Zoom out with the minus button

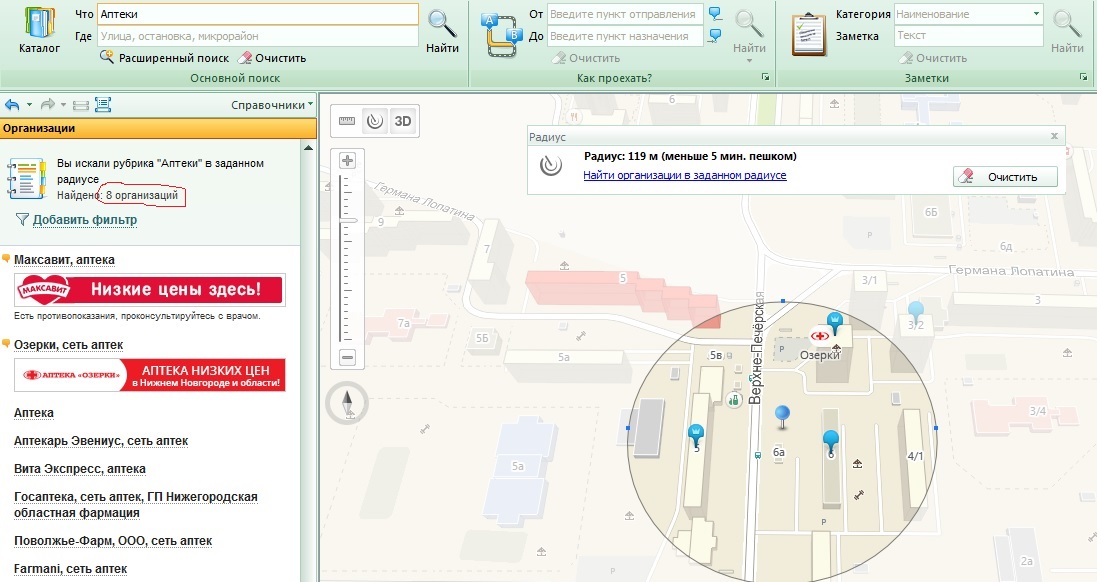347,357
